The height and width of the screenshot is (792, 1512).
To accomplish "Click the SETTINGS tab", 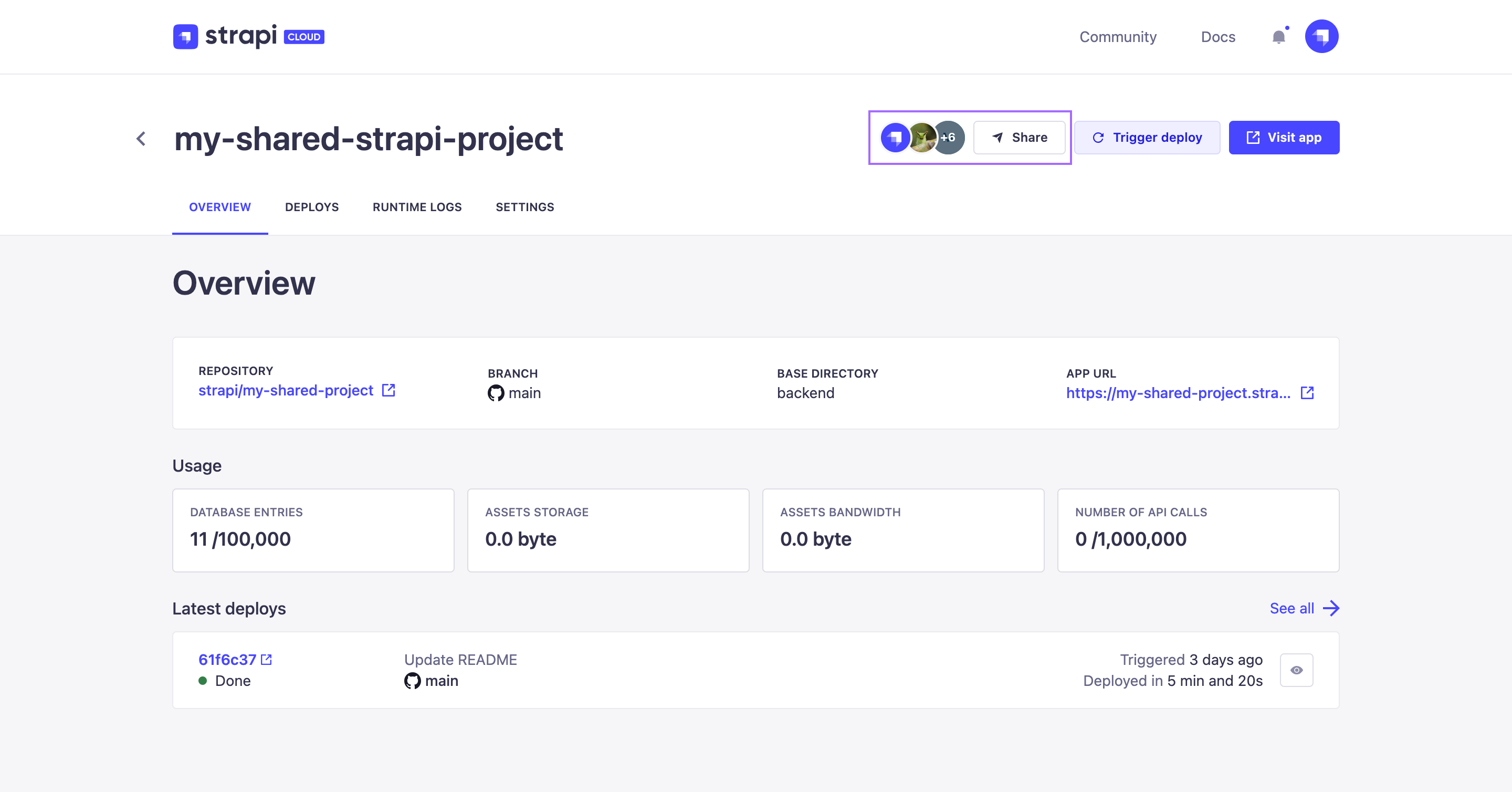I will [524, 207].
